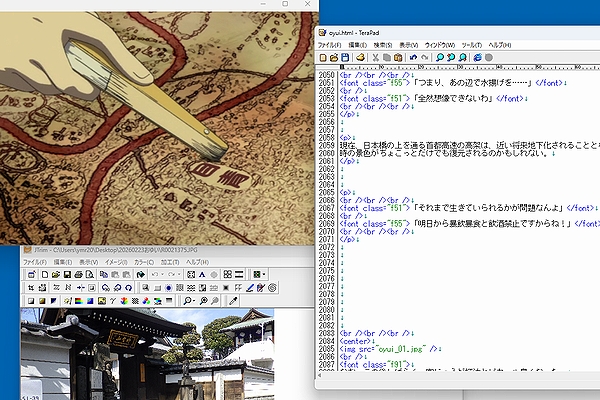Viewport: 600px width, 400px height.
Task: Click the rotate icon in JTrim toolbar
Action: pos(129,287)
